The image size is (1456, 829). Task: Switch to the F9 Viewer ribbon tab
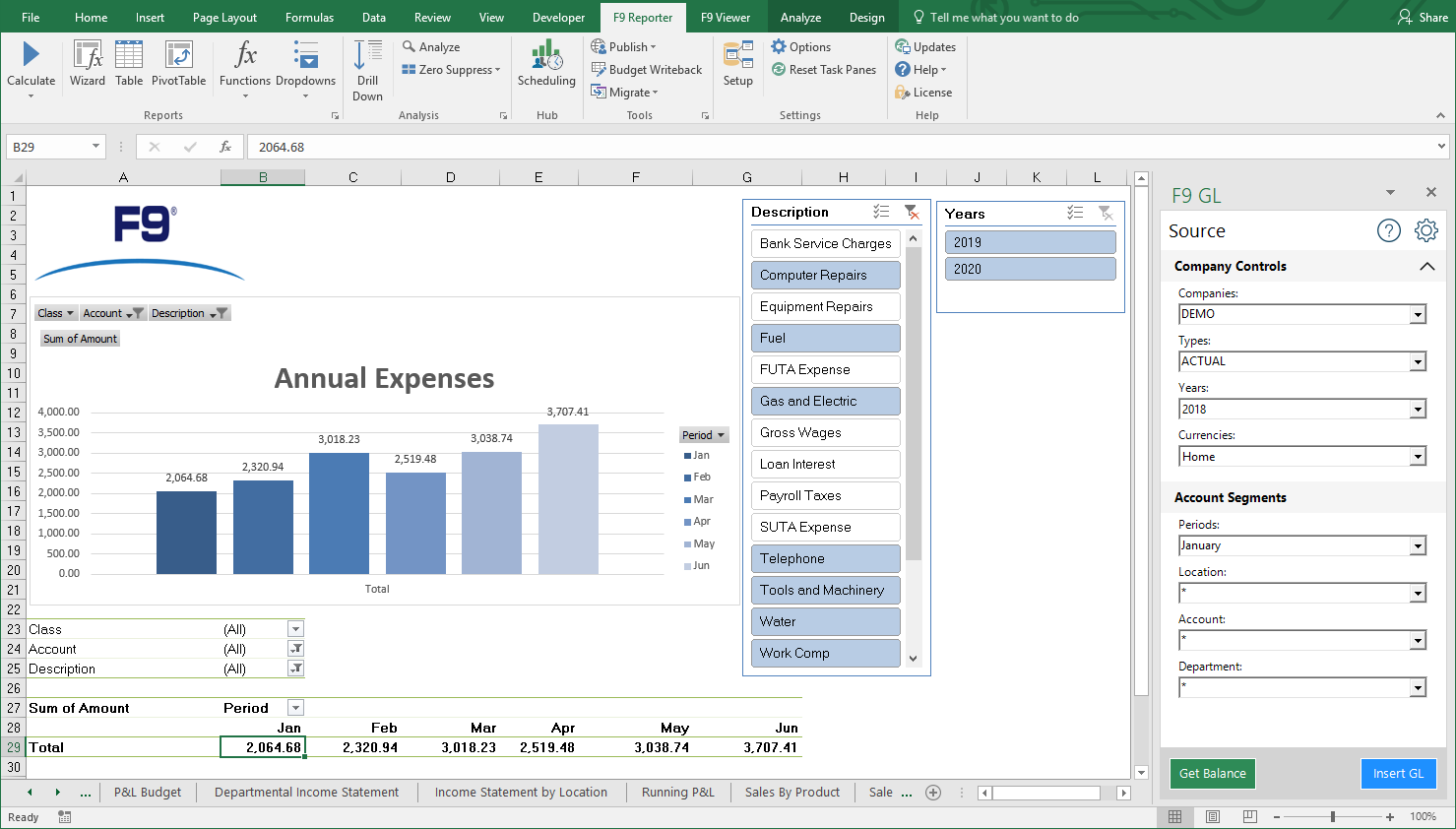pos(725,18)
